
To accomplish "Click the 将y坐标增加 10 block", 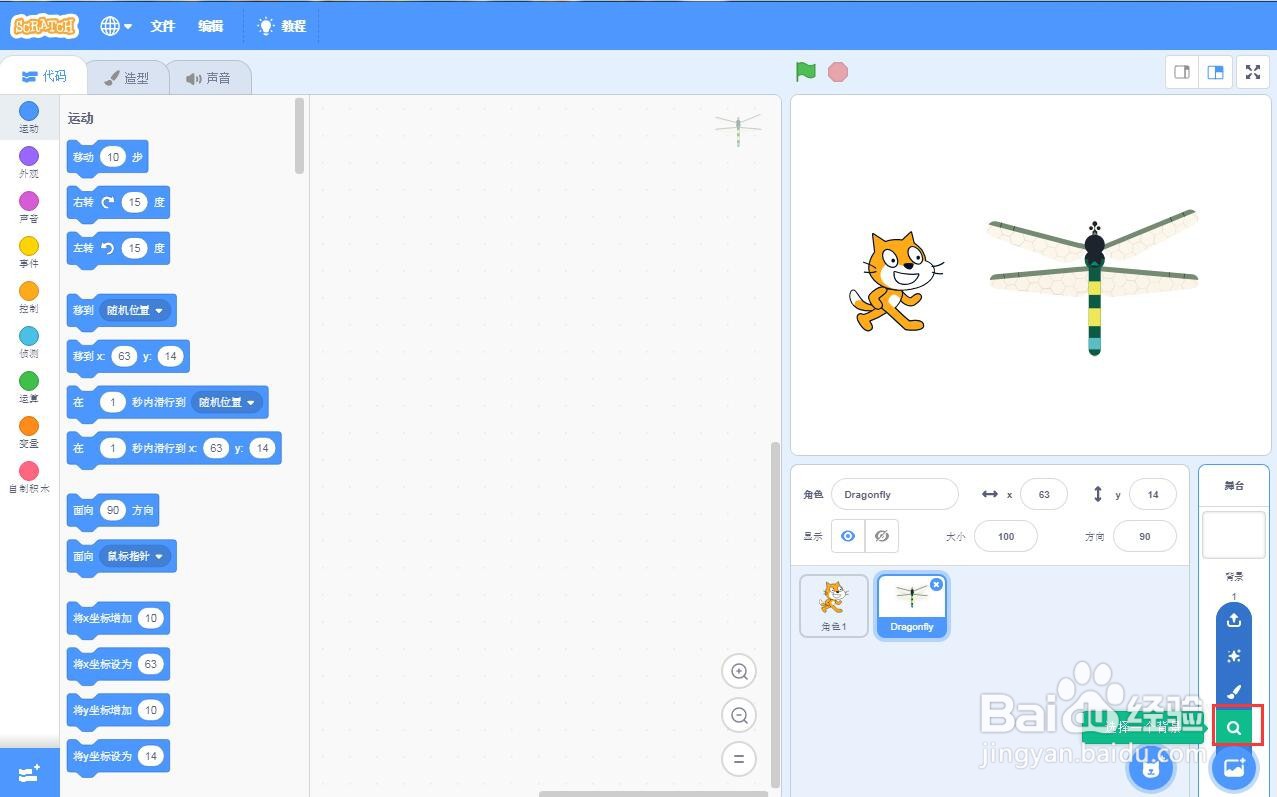I will pos(118,711).
